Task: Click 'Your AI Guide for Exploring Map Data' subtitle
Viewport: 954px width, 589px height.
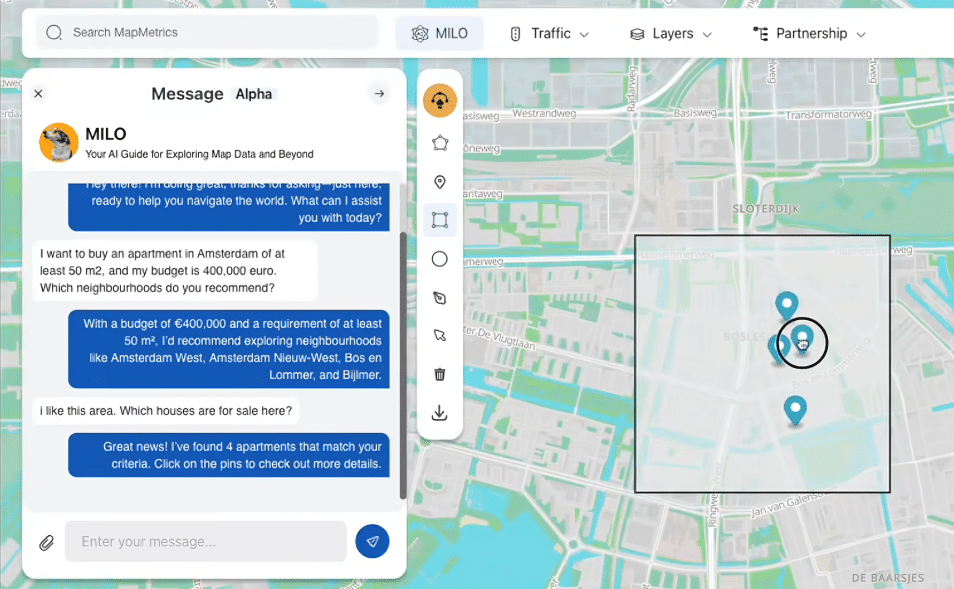Action: [199, 155]
